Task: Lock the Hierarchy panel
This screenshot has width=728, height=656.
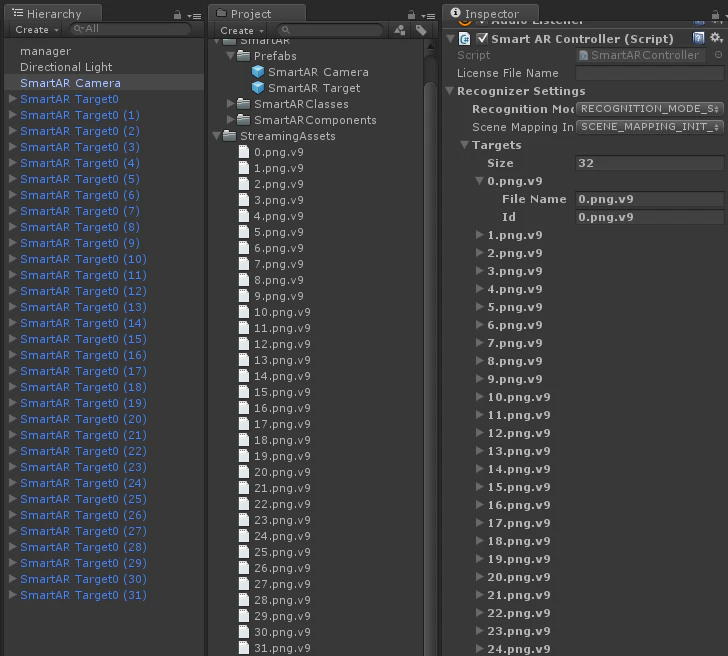Action: [177, 15]
